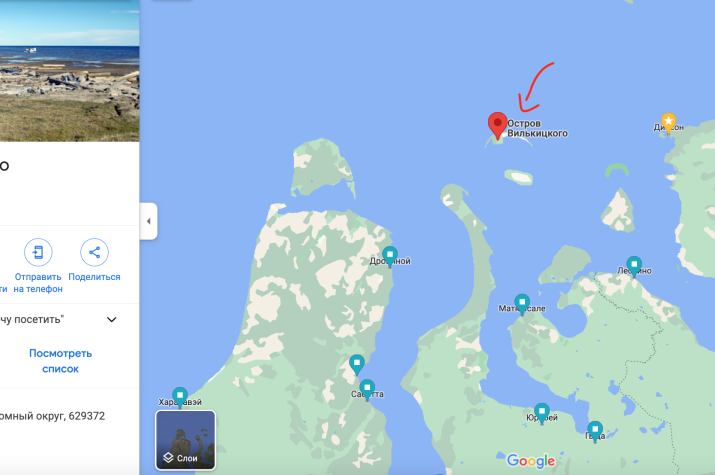
Task: Expand the 'хочу посетить' list chevron
Action: click(112, 320)
